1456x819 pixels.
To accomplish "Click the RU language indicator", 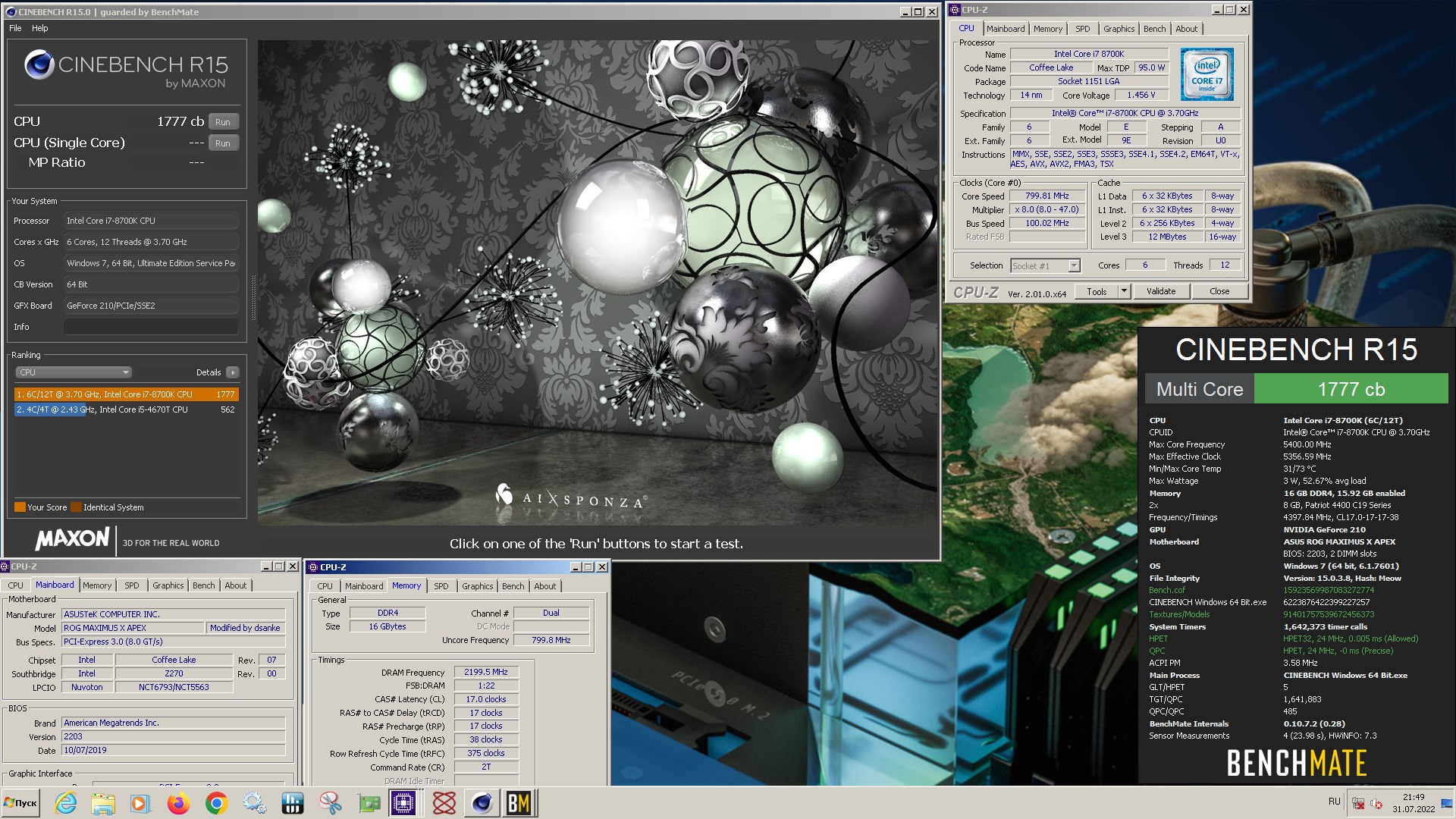I will 1334,802.
